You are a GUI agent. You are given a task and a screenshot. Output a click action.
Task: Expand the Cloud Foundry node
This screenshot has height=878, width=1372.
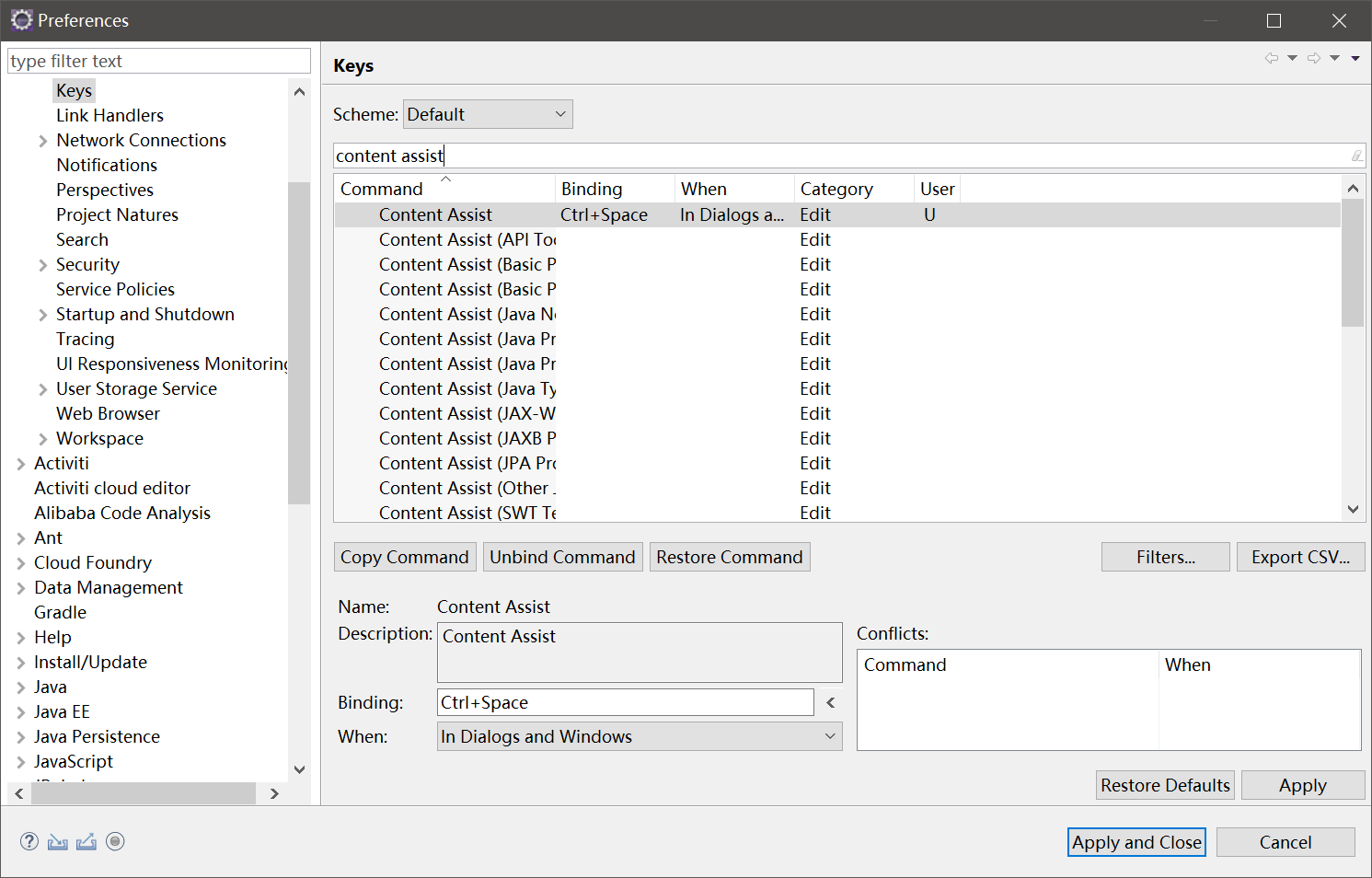click(x=21, y=563)
